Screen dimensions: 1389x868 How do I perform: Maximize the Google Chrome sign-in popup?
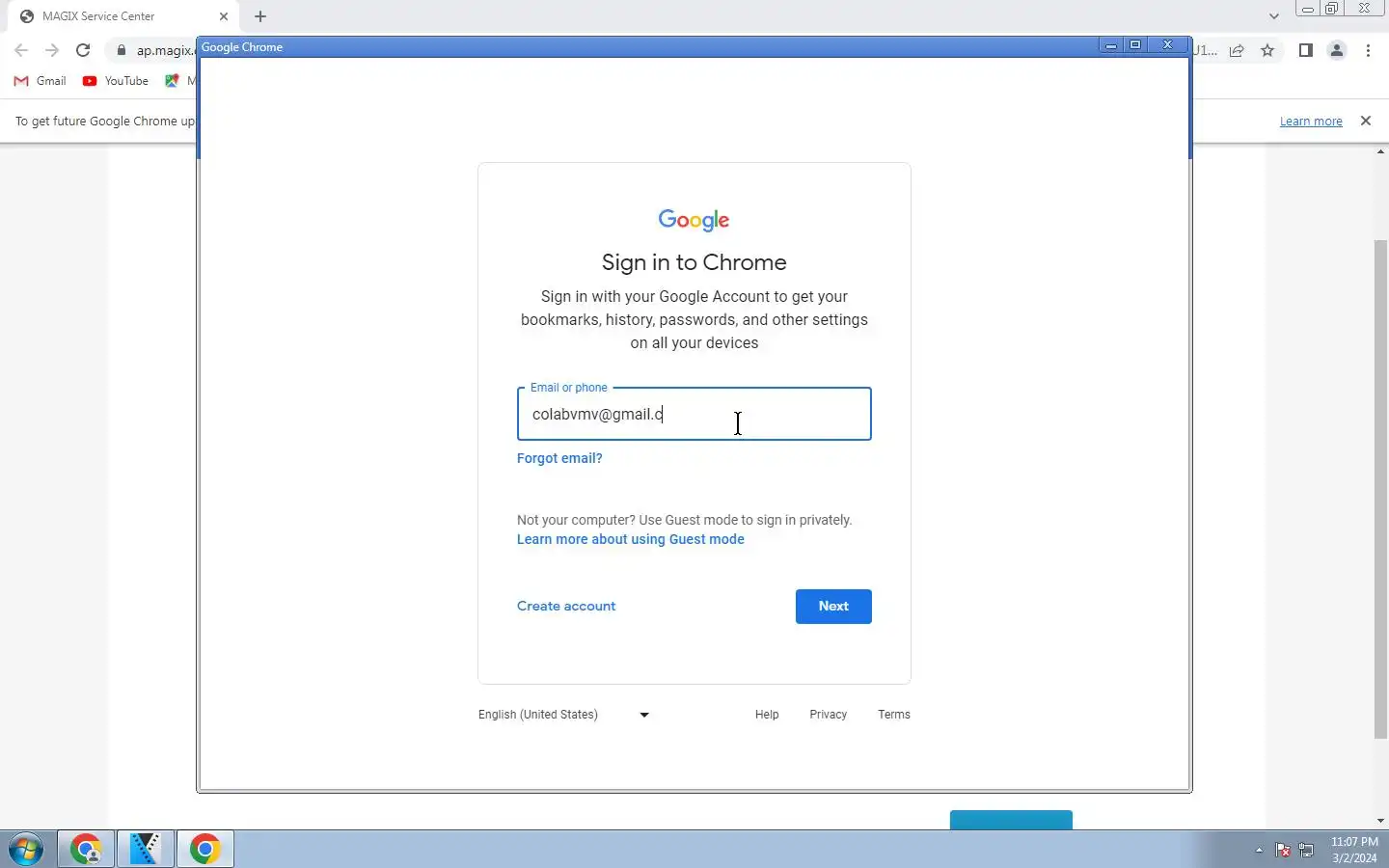(1136, 45)
